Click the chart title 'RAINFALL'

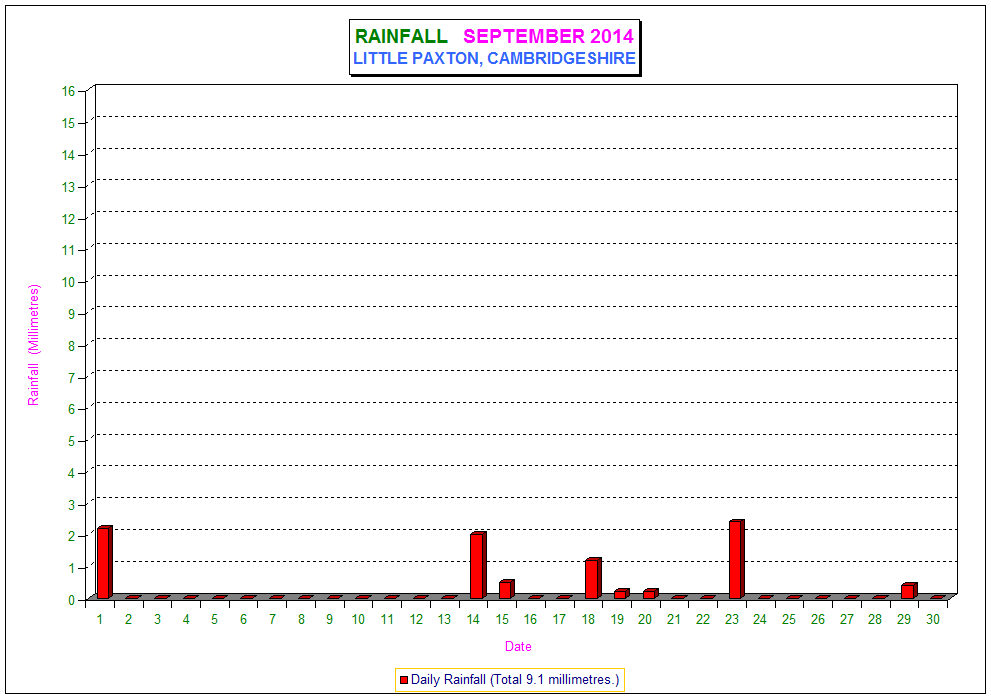point(401,37)
